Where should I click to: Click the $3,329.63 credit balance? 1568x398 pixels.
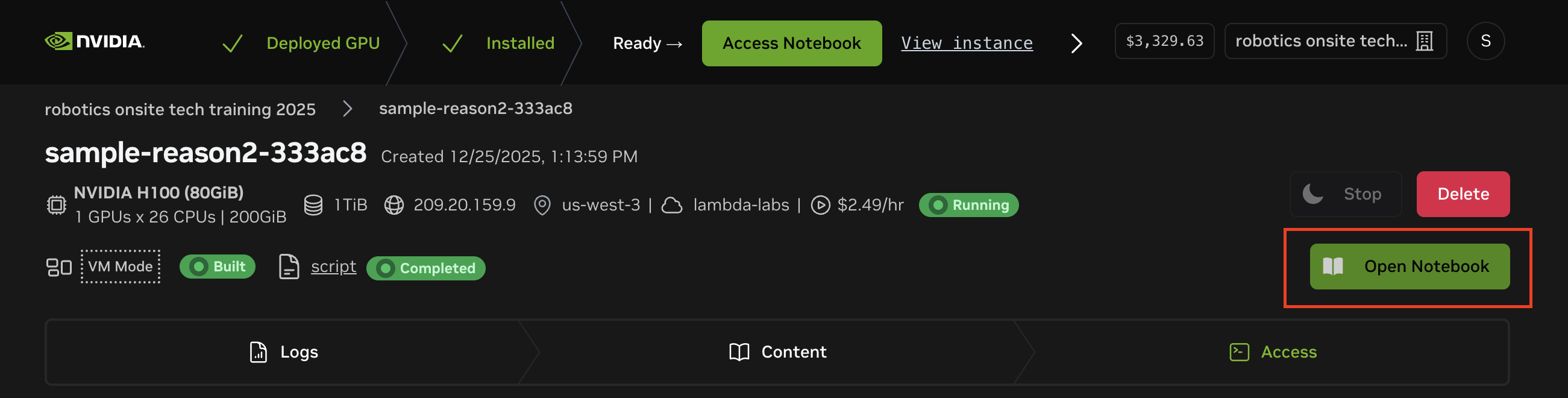(1164, 42)
